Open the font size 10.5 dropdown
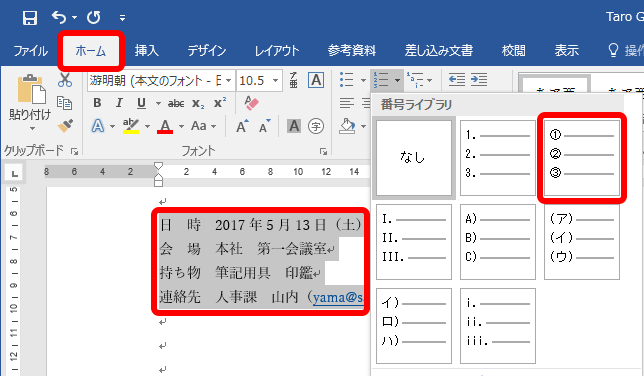Screen dimensions: 644x376 pyautogui.click(x=276, y=81)
